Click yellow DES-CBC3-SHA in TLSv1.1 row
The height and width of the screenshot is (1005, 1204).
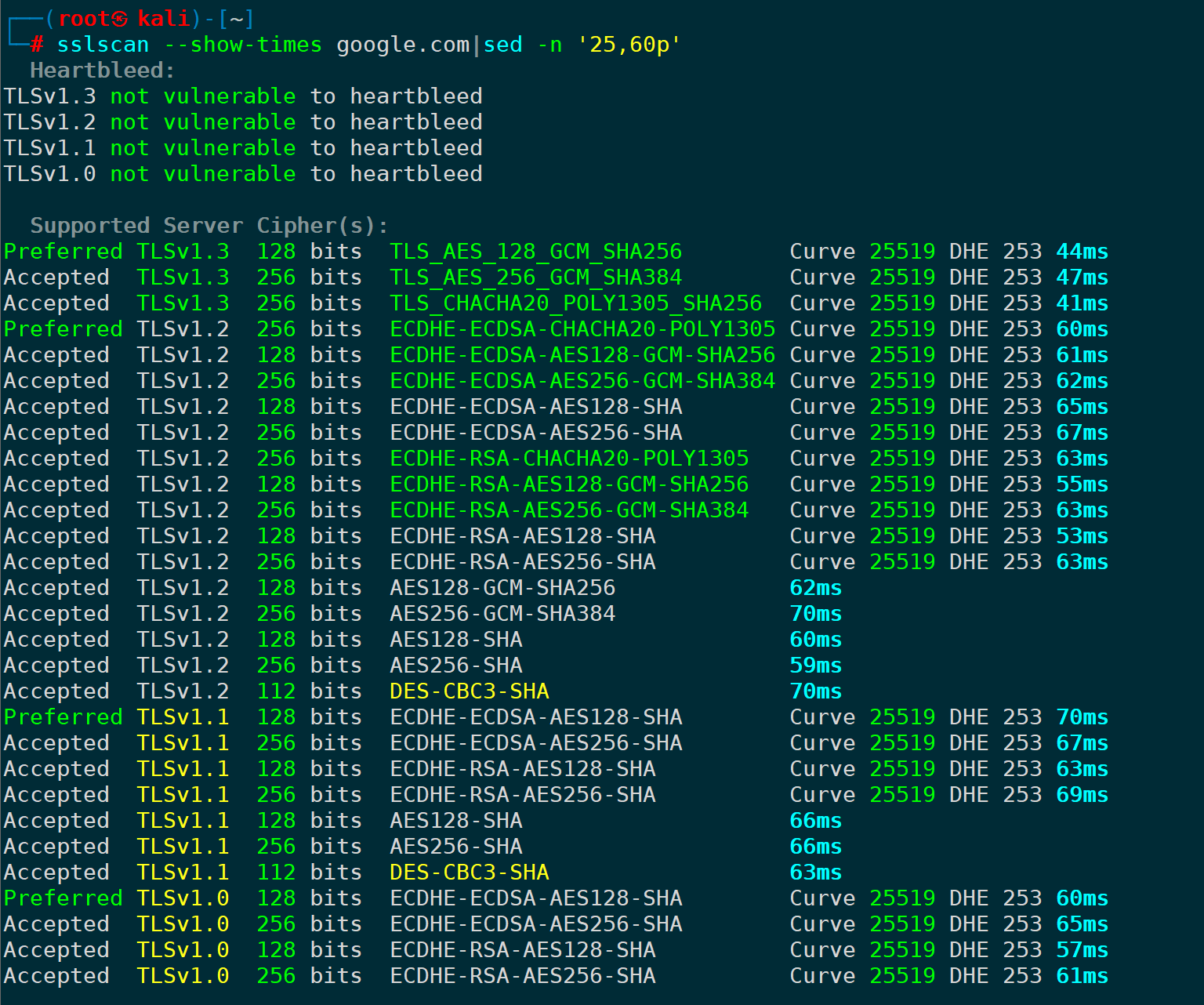click(x=470, y=873)
